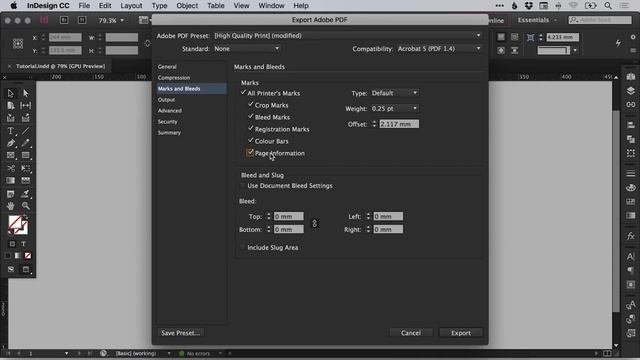
Task: Select the Pencil tool
Action: (x=26, y=143)
